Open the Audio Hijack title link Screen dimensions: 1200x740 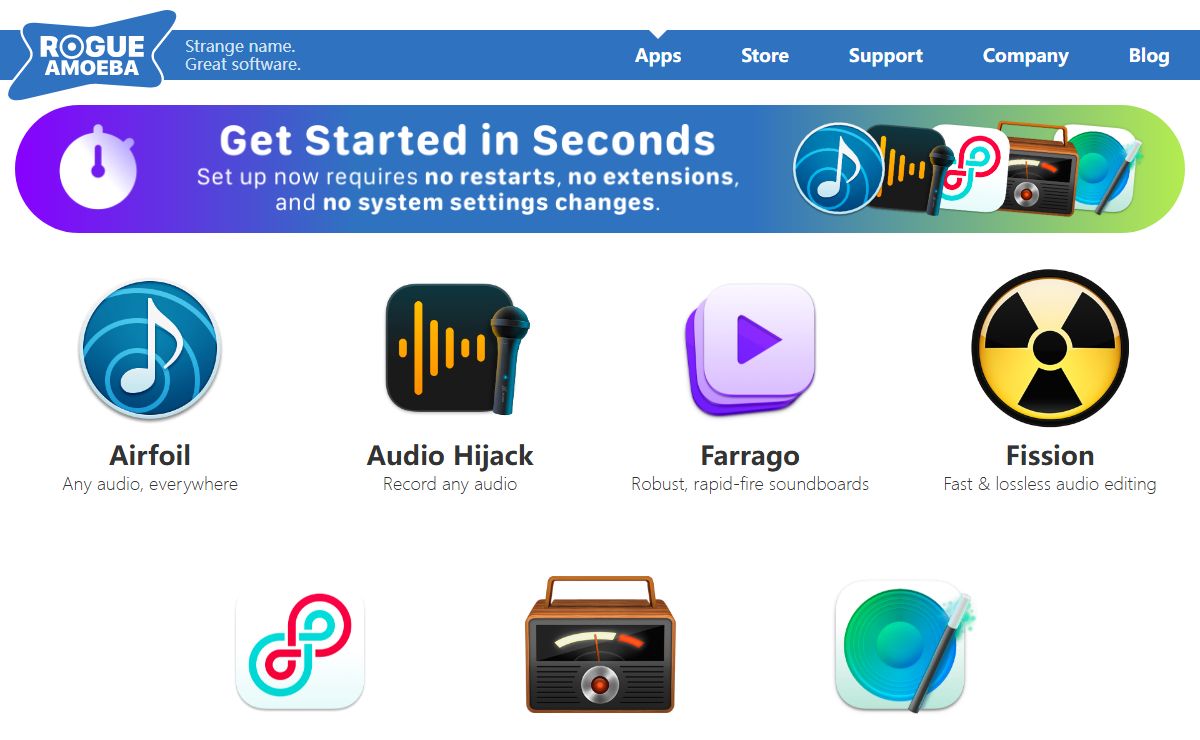pyautogui.click(x=450, y=456)
